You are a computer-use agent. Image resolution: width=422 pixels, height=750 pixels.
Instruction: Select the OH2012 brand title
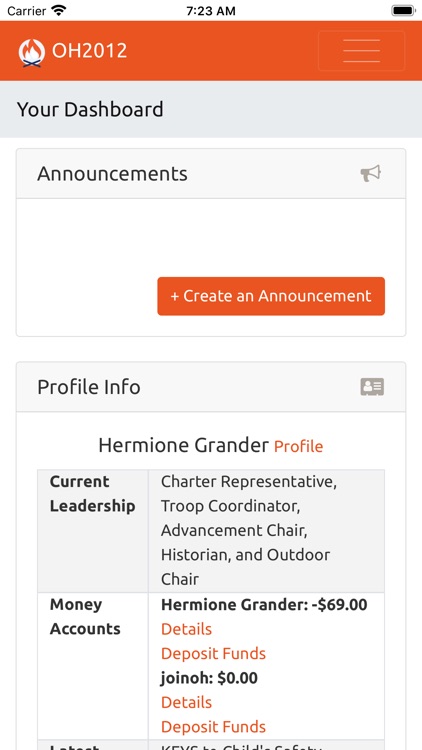pos(89,51)
